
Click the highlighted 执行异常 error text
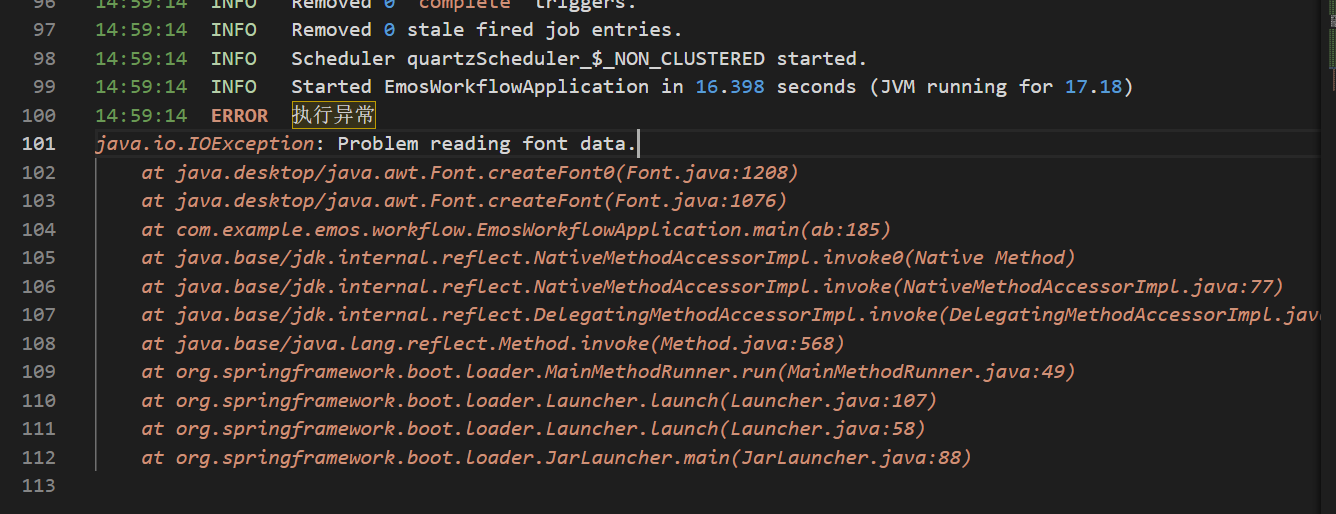(x=334, y=115)
